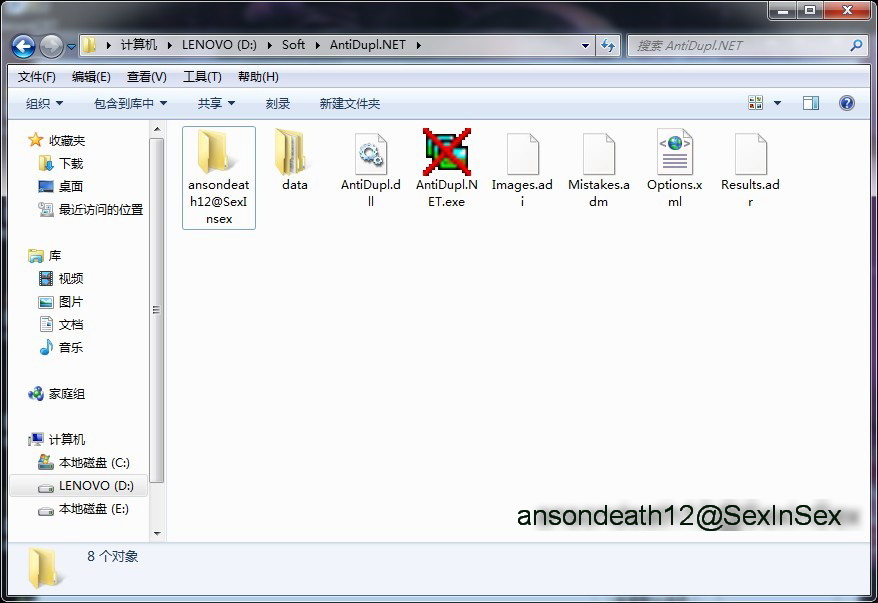Go back with the Back arrow button
This screenshot has height=603, width=878.
point(24,46)
